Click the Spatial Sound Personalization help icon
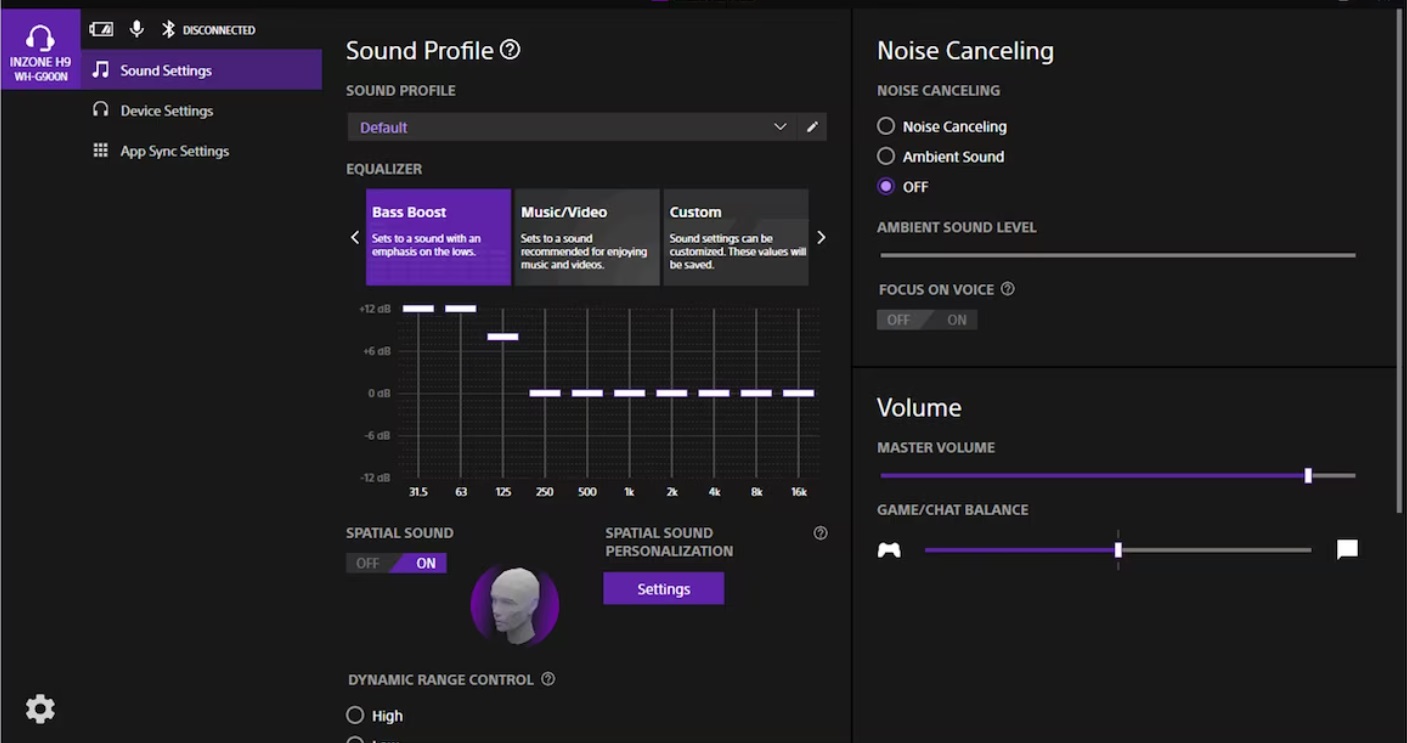 (820, 533)
